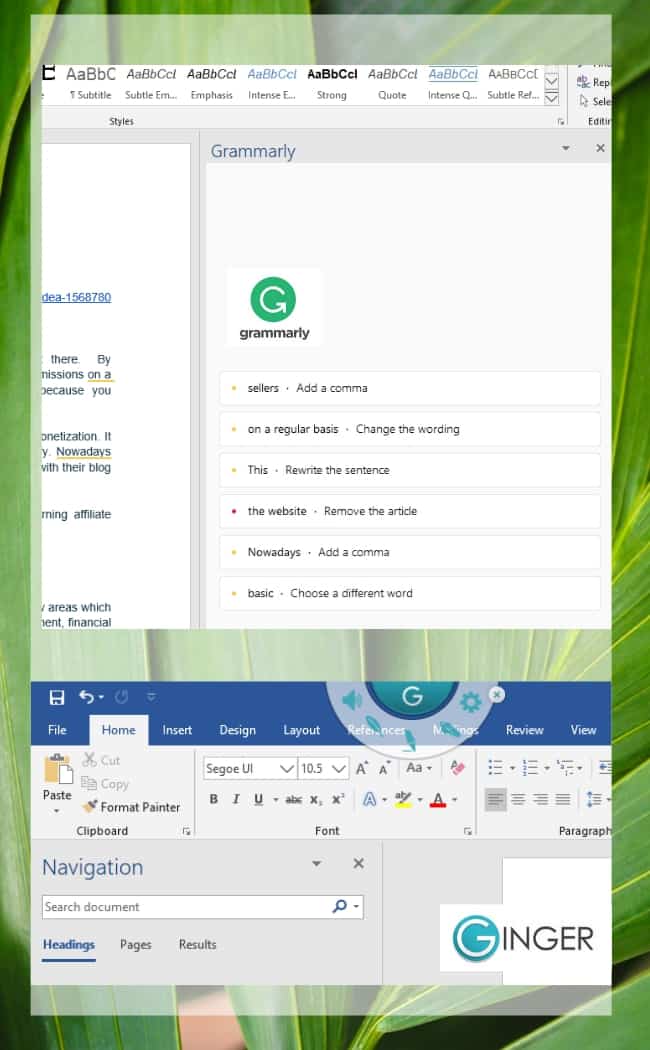The height and width of the screenshot is (1050, 650).
Task: Click the Ginger G center button
Action: (412, 696)
